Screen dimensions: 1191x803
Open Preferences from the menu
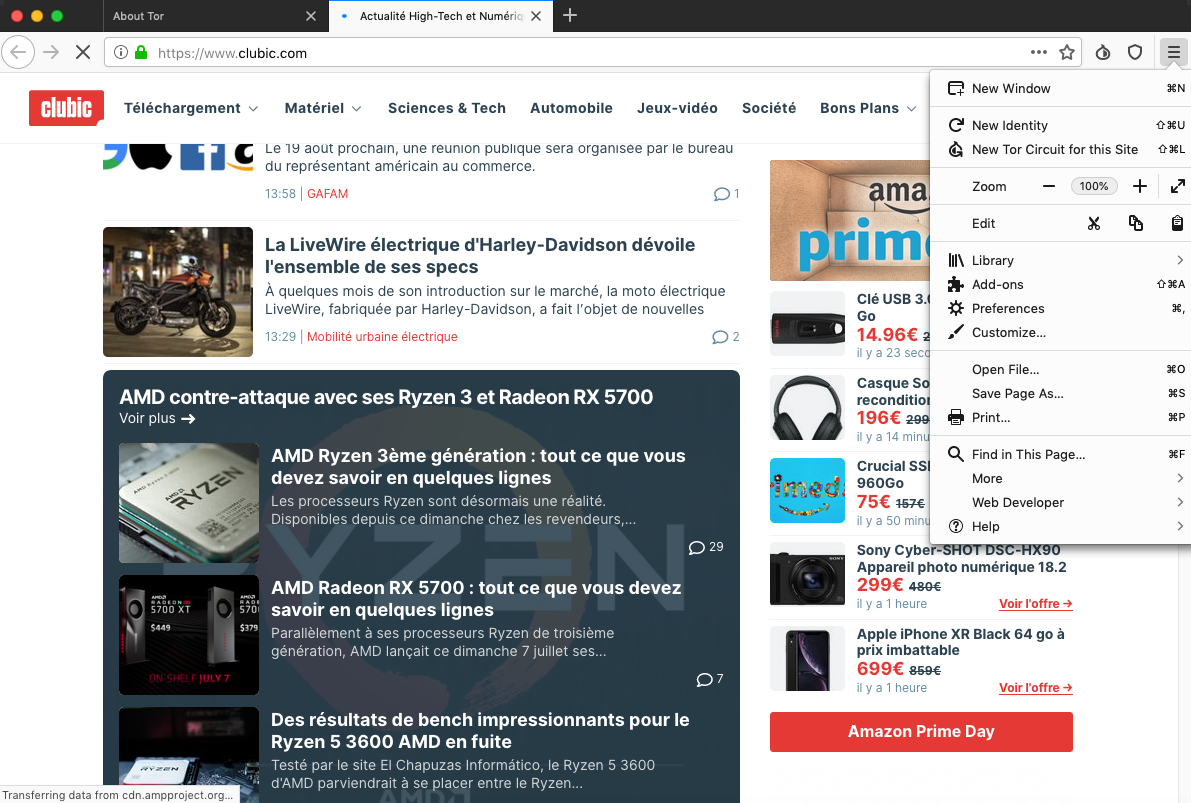pos(1060,308)
